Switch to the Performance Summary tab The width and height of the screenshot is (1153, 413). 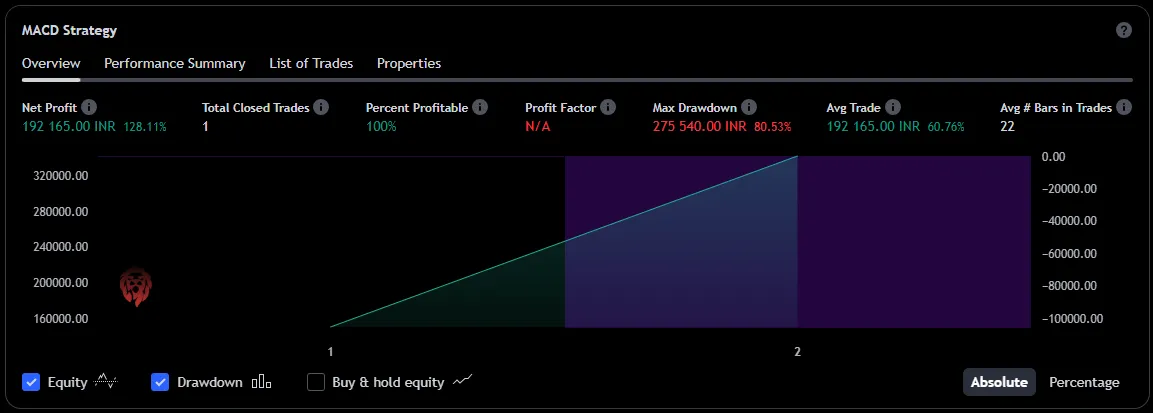[175, 63]
